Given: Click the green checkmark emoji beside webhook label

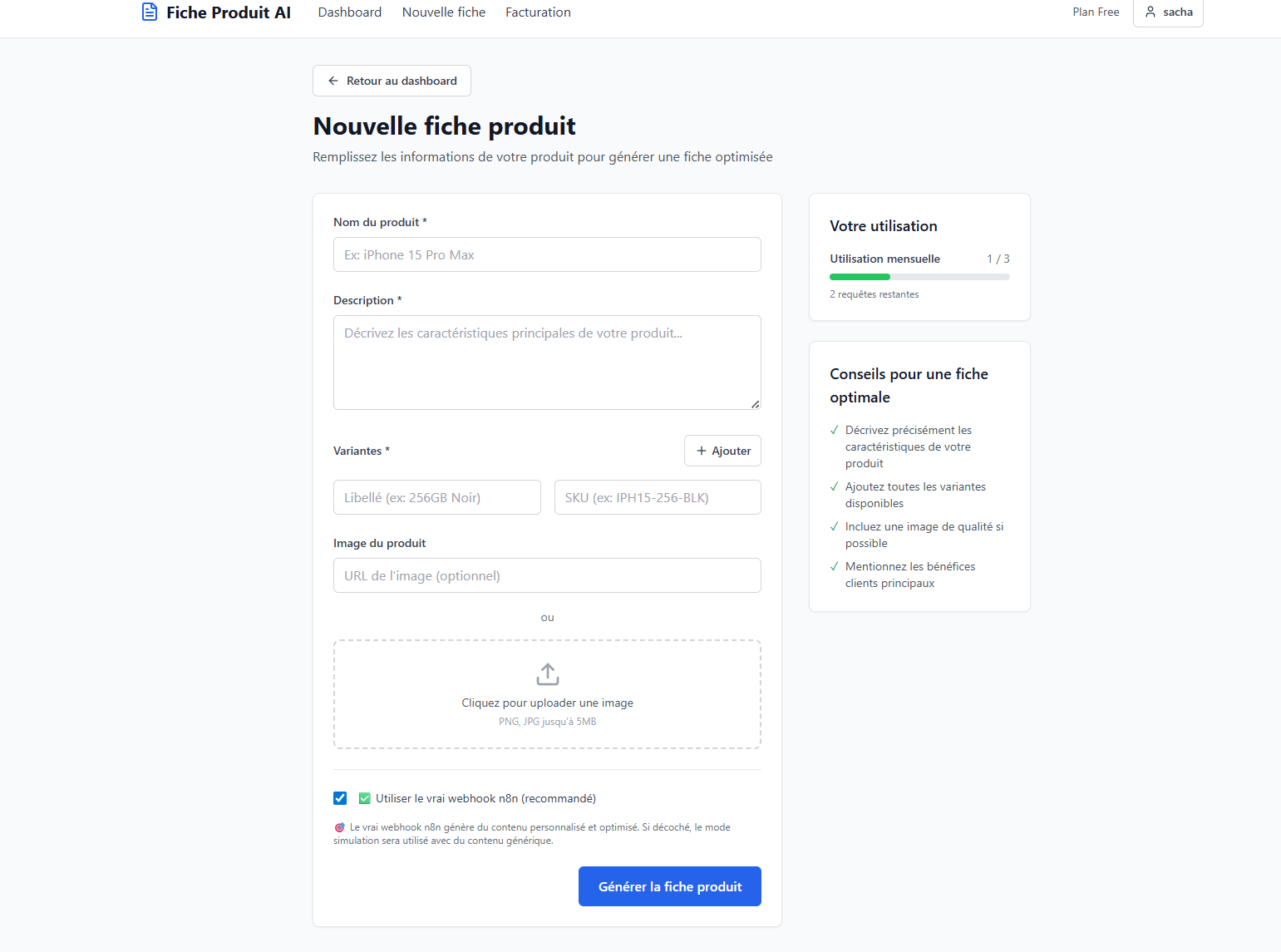Looking at the screenshot, I should (364, 798).
